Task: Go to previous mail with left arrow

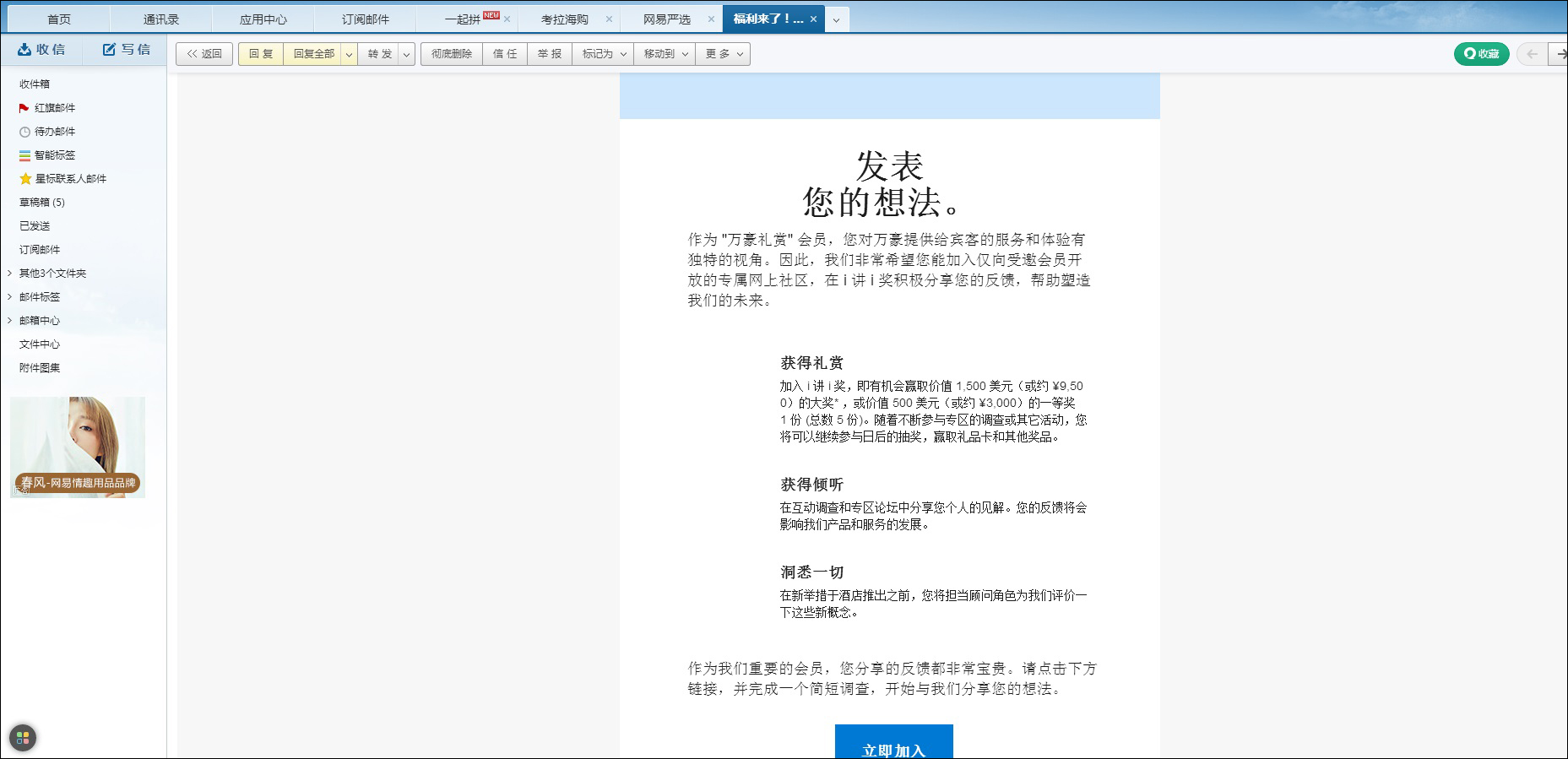Action: pos(1532,54)
